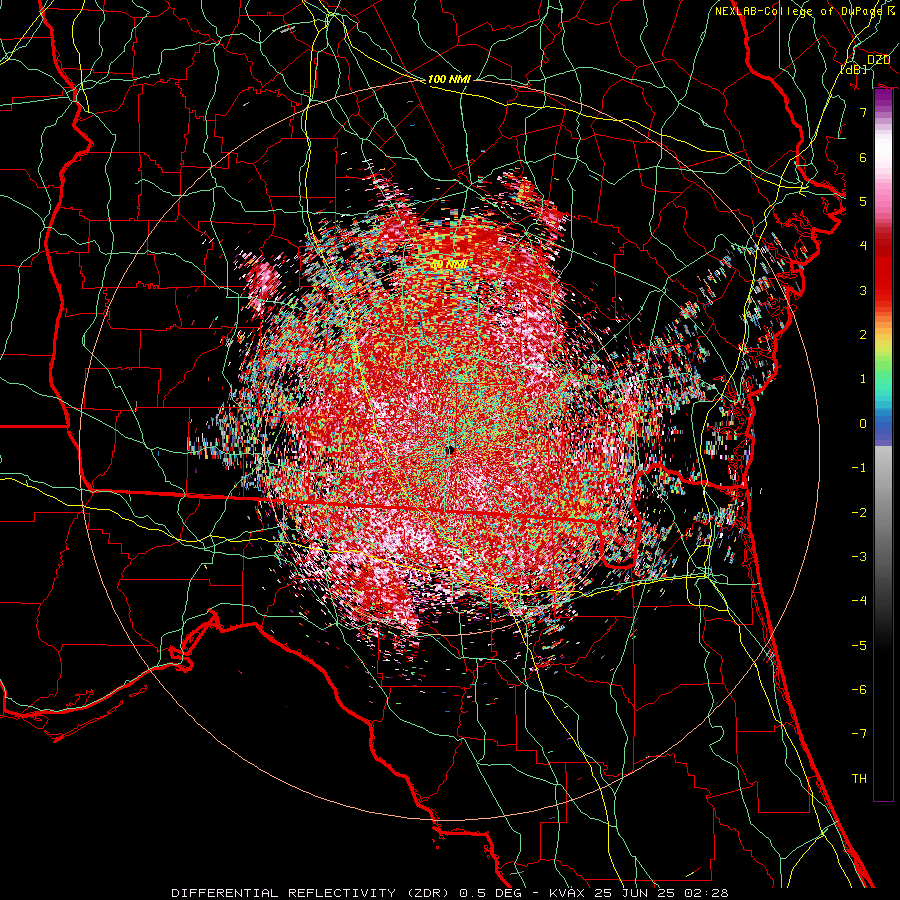900x900 pixels.
Task: Click the KVAX radar site dot at center
Action: point(451,451)
